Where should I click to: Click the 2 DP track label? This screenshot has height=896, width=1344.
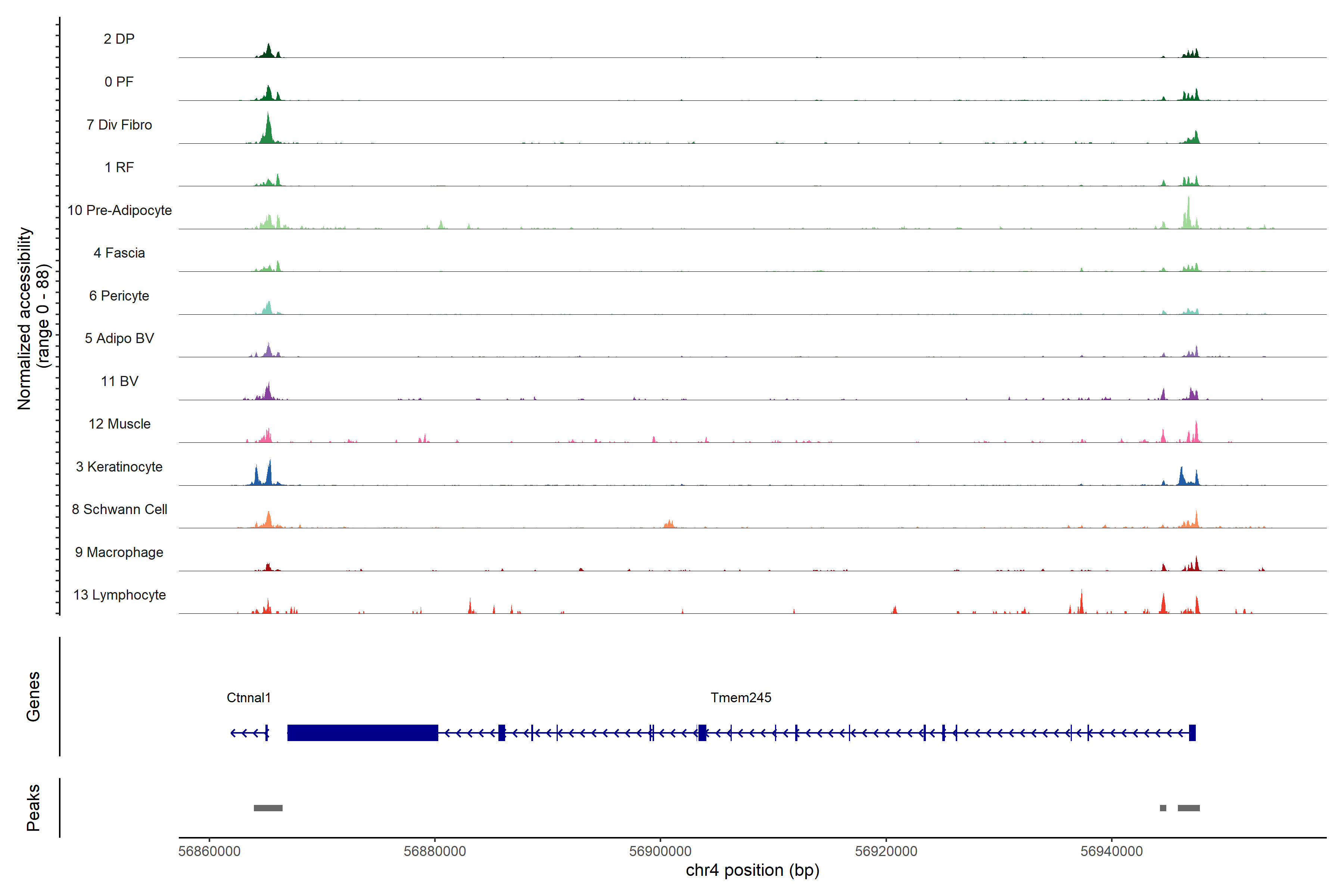pos(119,39)
